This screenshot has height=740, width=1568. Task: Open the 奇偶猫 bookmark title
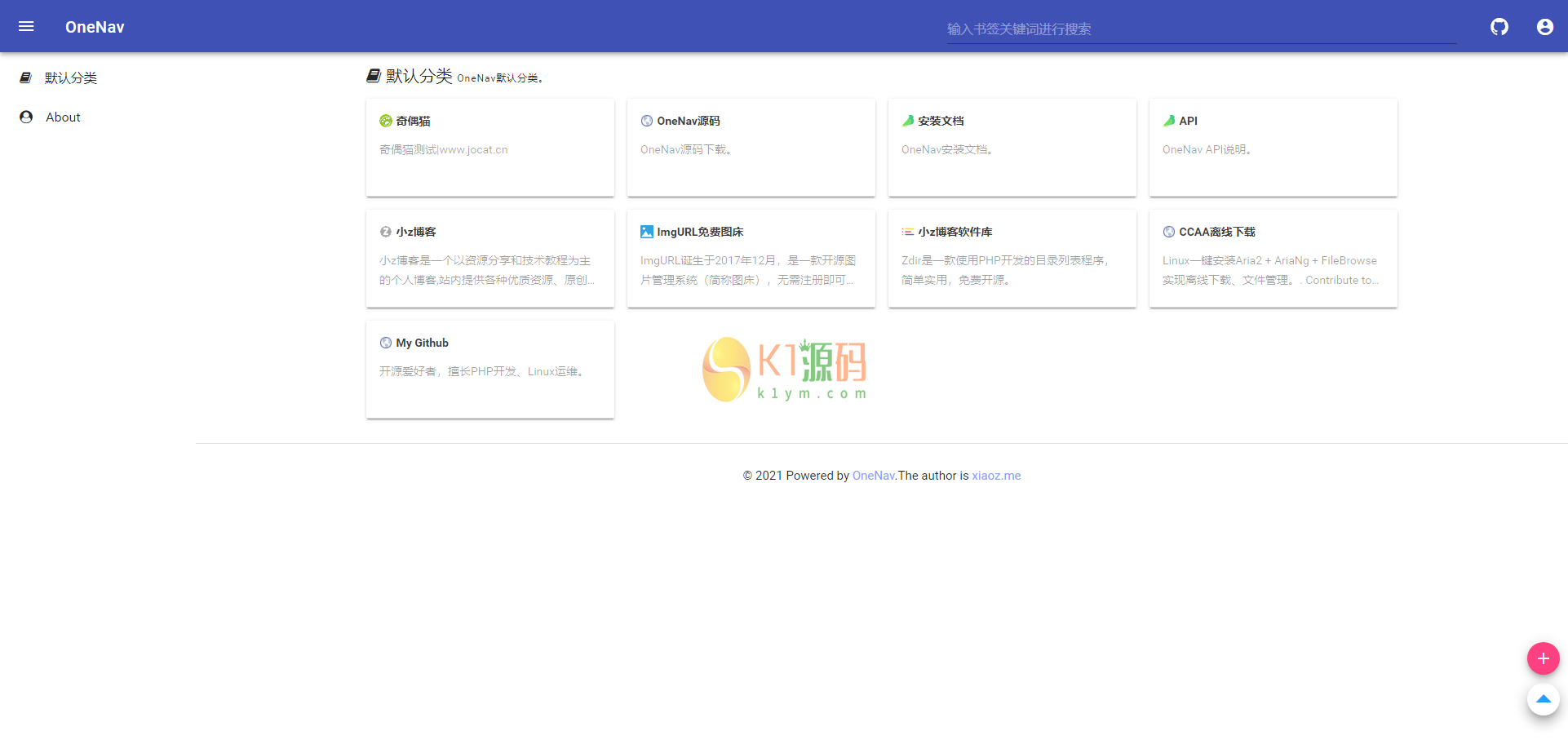tap(414, 121)
